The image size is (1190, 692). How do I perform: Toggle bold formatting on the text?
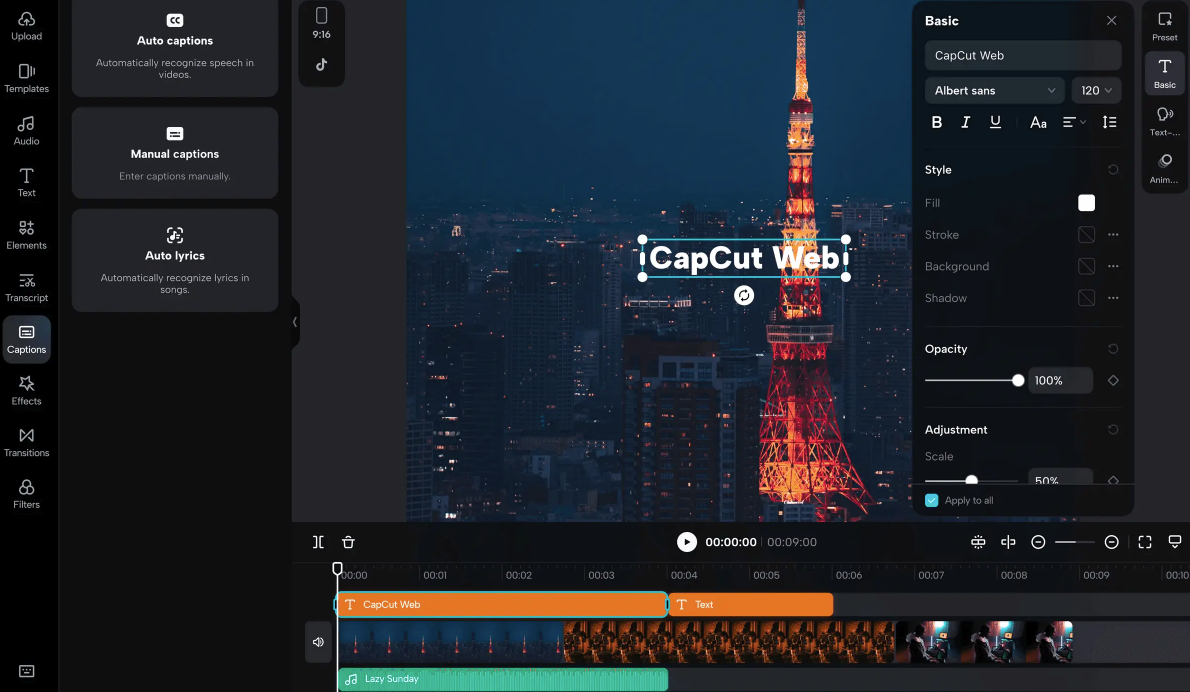coord(937,122)
